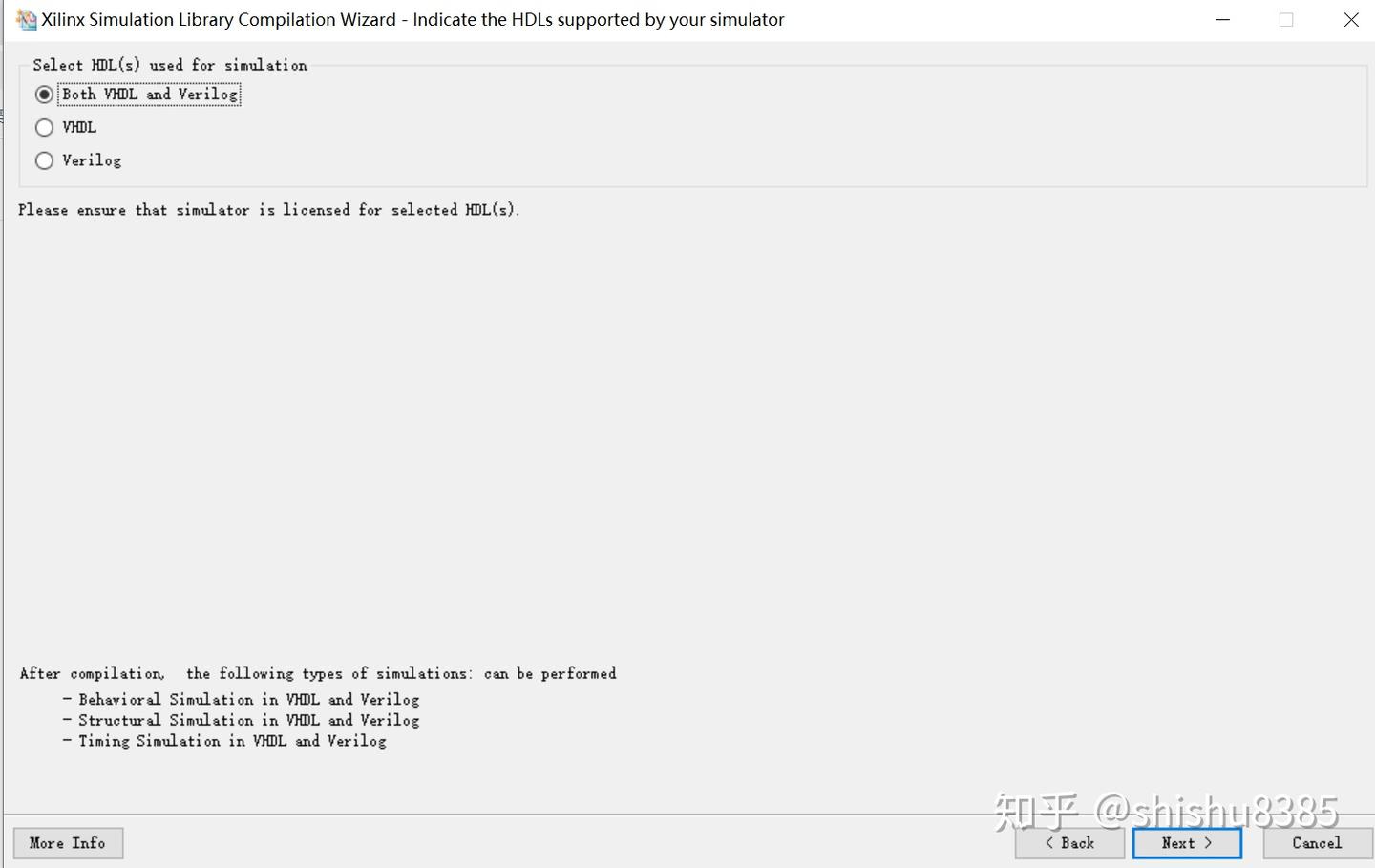Proceed with the Next button
This screenshot has width=1375, height=868.
[1187, 843]
